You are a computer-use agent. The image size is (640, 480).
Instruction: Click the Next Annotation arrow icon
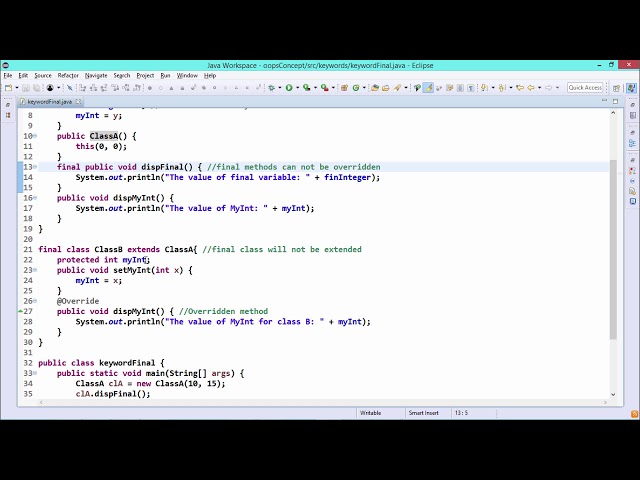click(x=484, y=88)
